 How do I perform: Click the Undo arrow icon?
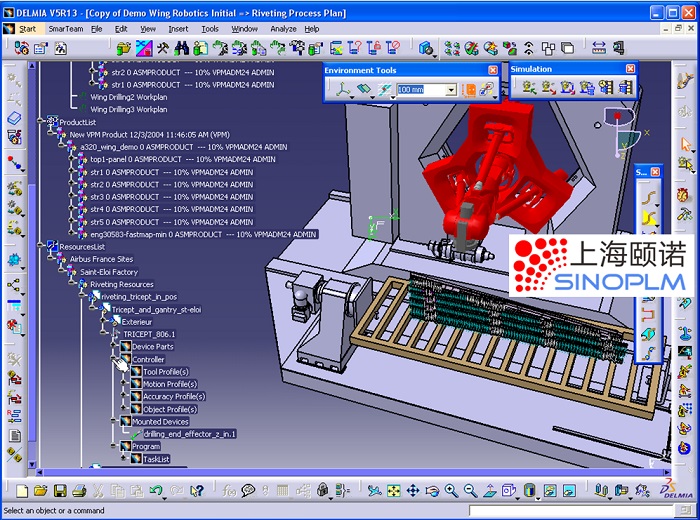click(x=155, y=491)
